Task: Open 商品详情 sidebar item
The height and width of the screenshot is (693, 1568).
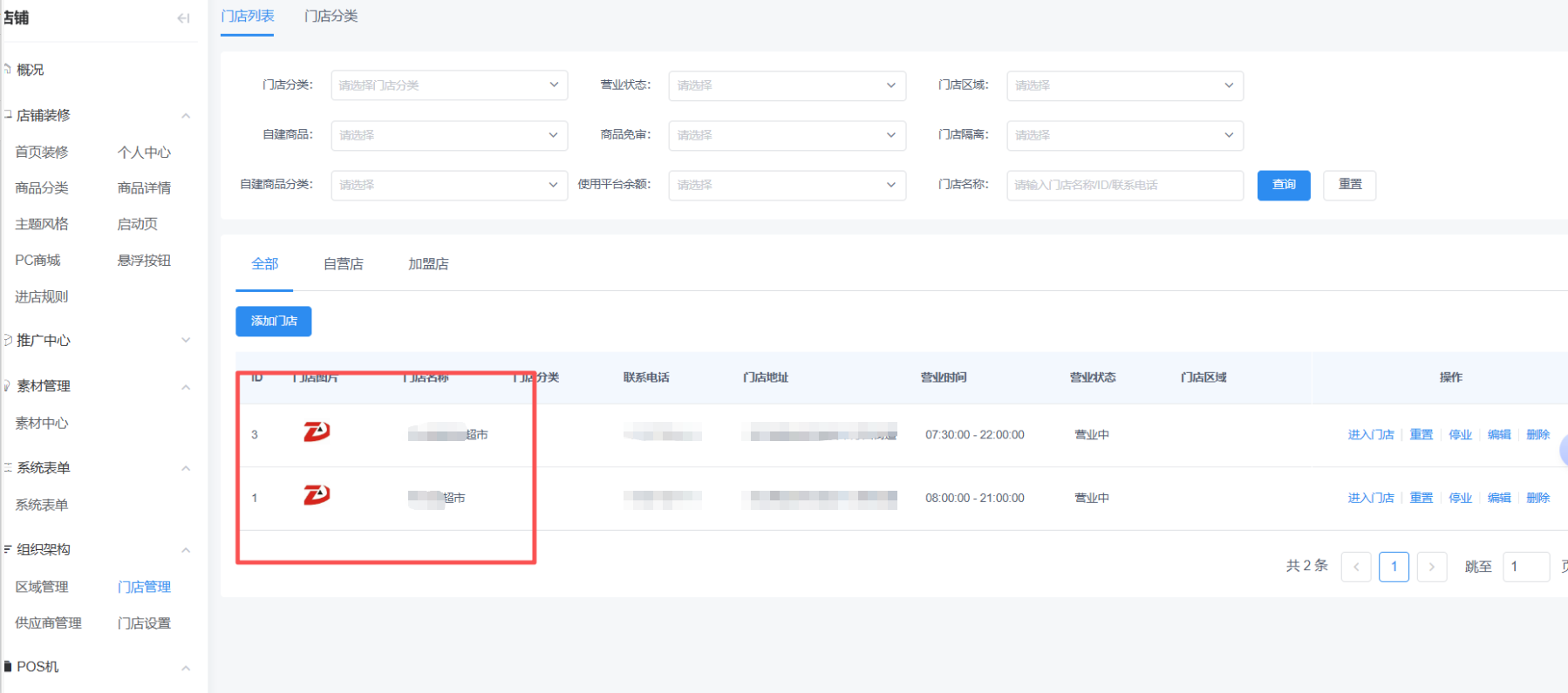Action: tap(144, 188)
